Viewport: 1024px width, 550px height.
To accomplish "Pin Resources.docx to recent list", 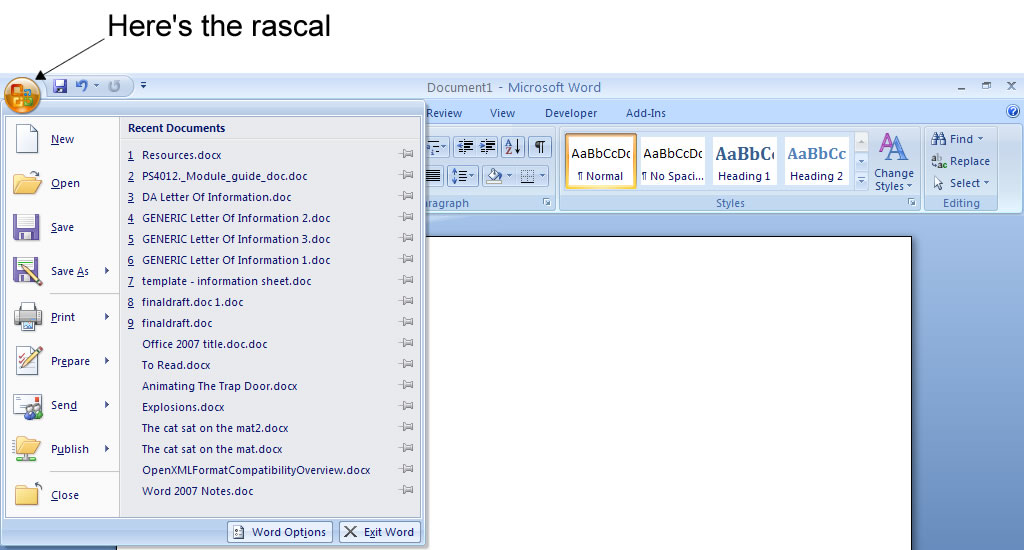I will [406, 154].
